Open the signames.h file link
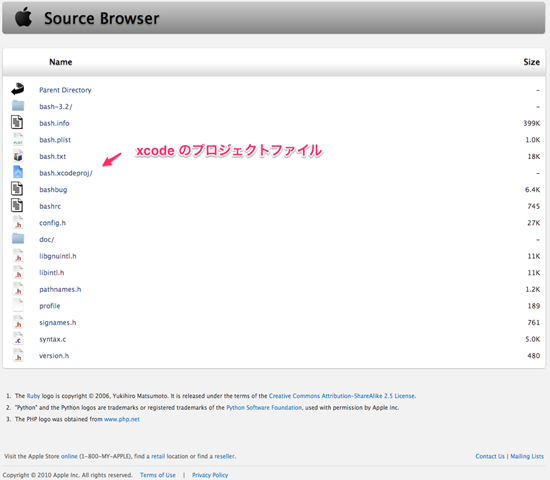The image size is (550, 480). click(x=58, y=322)
